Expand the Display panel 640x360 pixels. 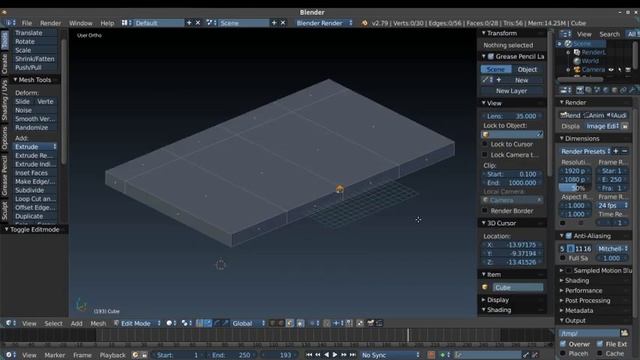tap(498, 300)
